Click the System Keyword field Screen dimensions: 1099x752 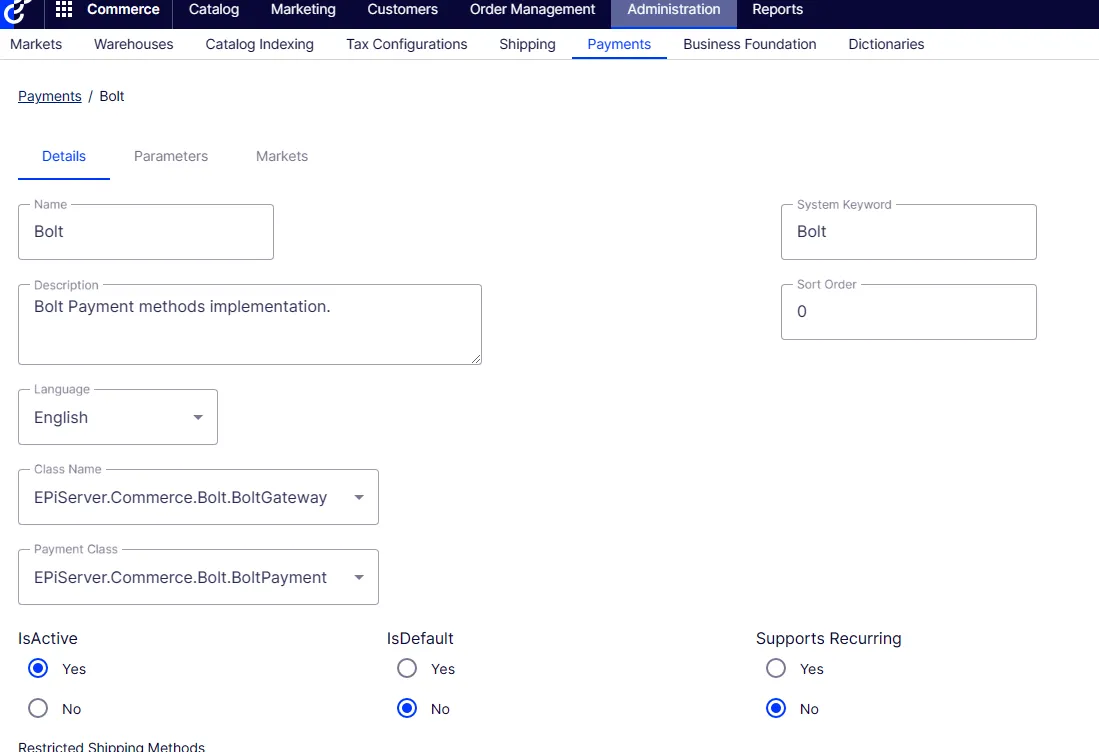click(x=908, y=232)
